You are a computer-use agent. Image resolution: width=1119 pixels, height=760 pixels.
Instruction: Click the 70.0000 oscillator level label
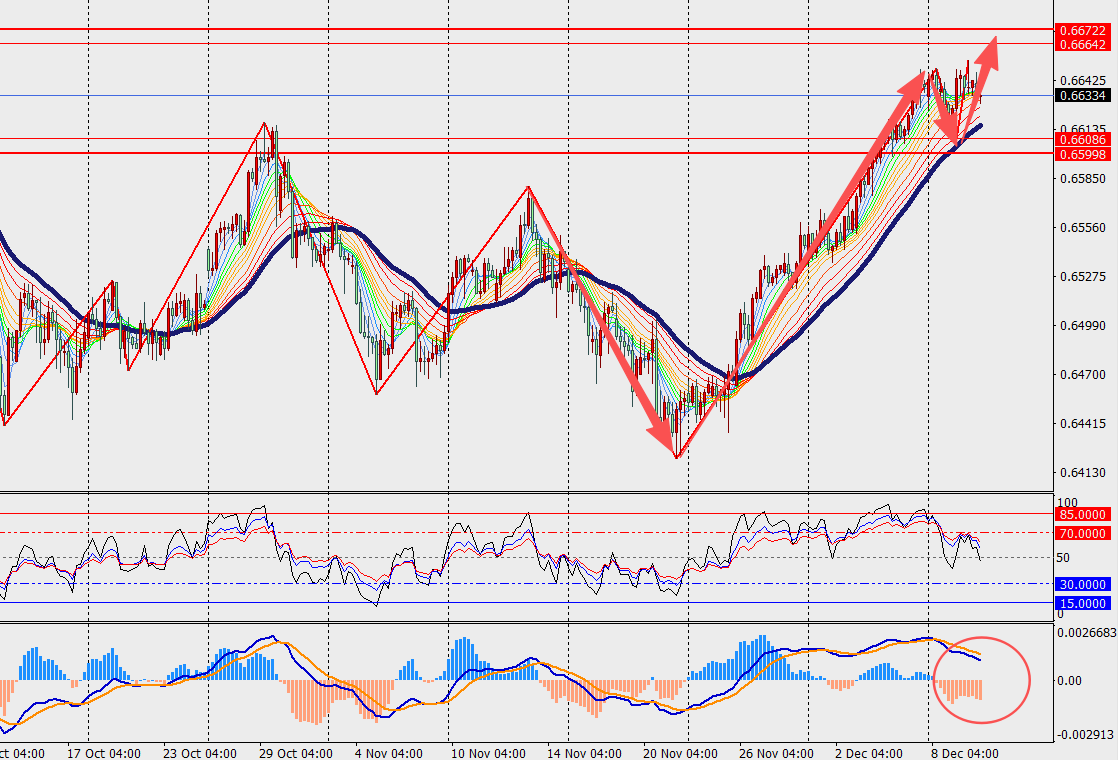(x=1083, y=534)
